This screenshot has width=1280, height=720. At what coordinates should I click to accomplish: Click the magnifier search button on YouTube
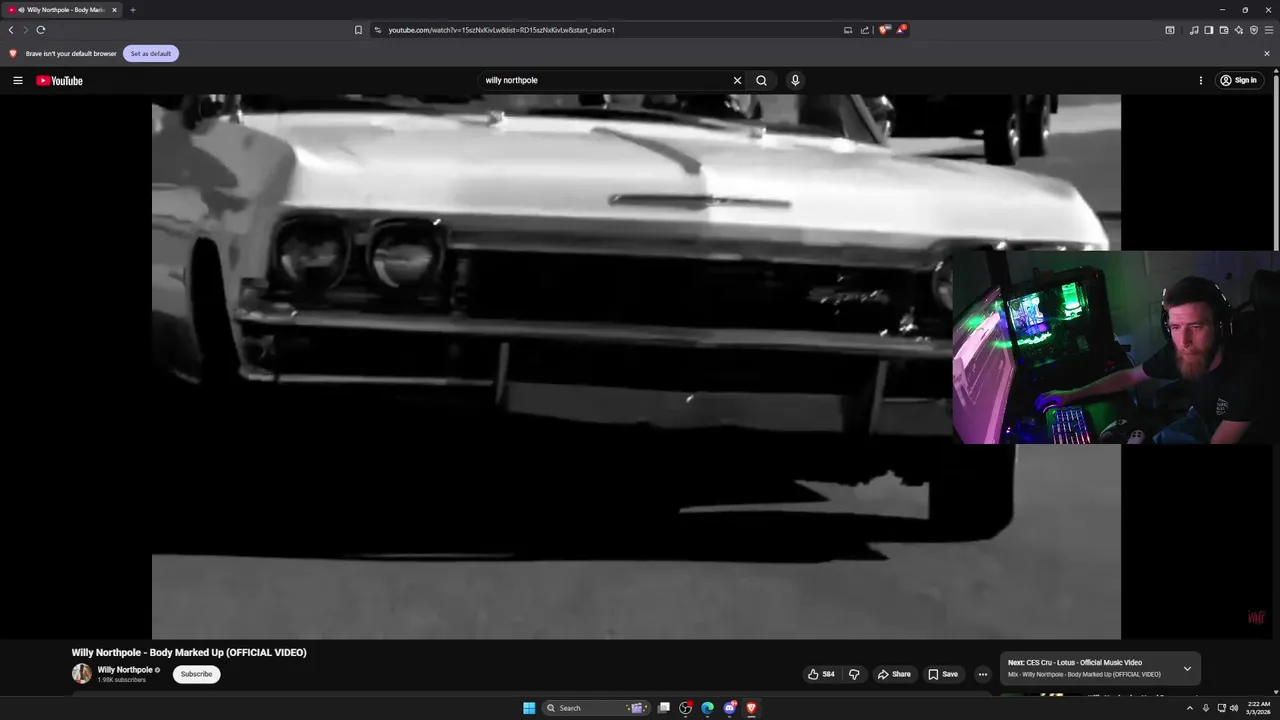point(761,80)
